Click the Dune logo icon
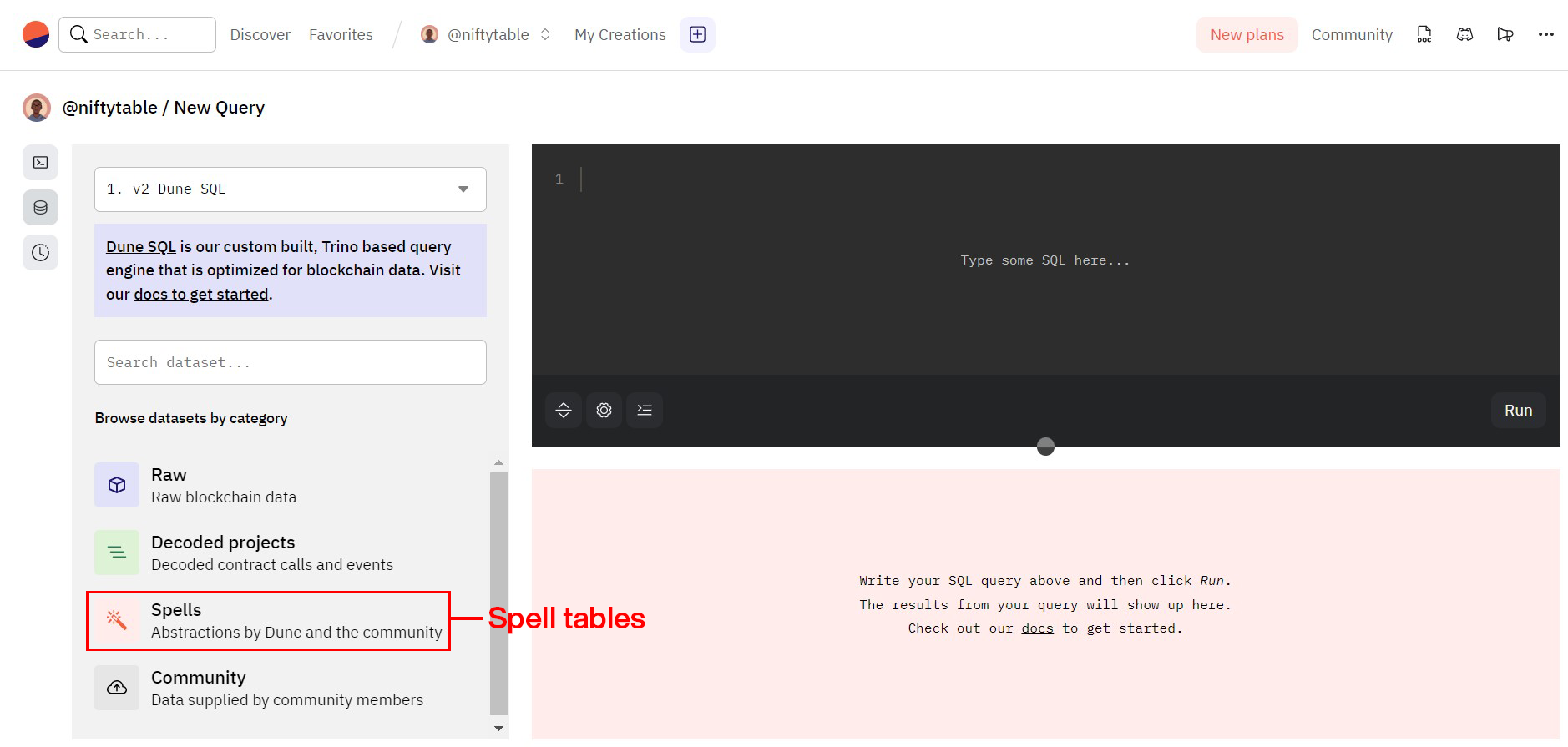1568x747 pixels. click(x=36, y=34)
